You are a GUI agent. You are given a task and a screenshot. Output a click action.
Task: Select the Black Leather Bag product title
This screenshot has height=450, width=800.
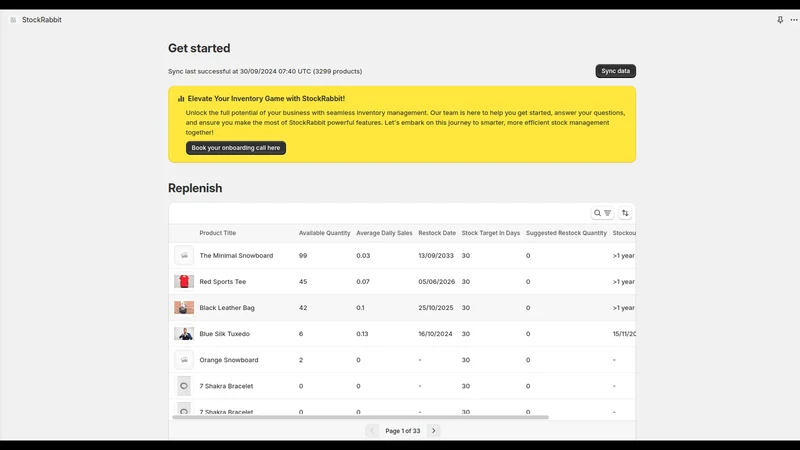coord(227,308)
